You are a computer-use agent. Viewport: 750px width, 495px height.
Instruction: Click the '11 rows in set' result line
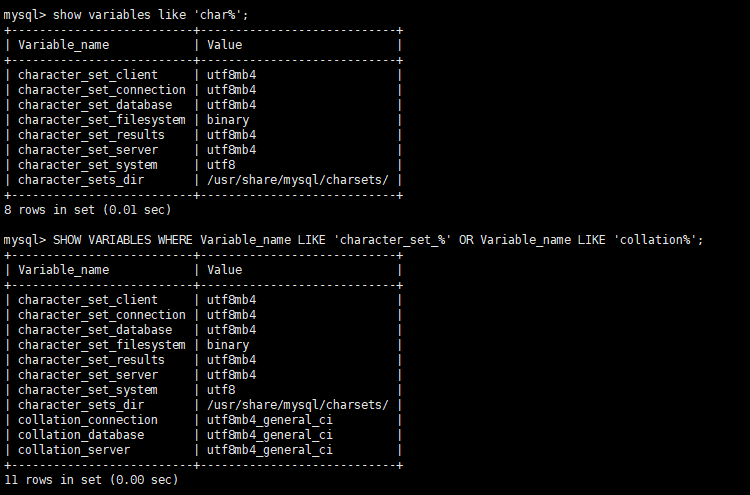click(91, 480)
